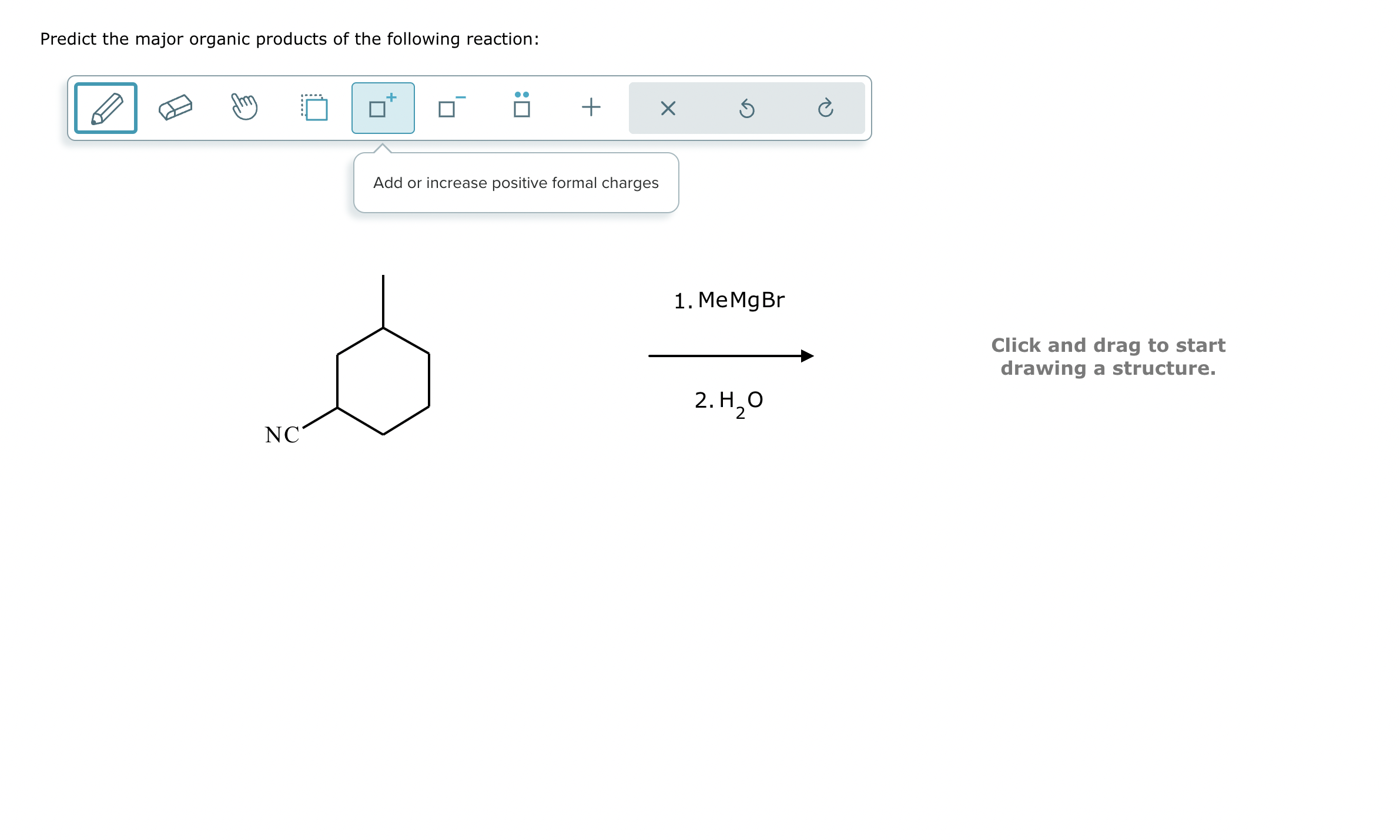
Task: Select the pencil drawing tool
Action: pos(105,107)
